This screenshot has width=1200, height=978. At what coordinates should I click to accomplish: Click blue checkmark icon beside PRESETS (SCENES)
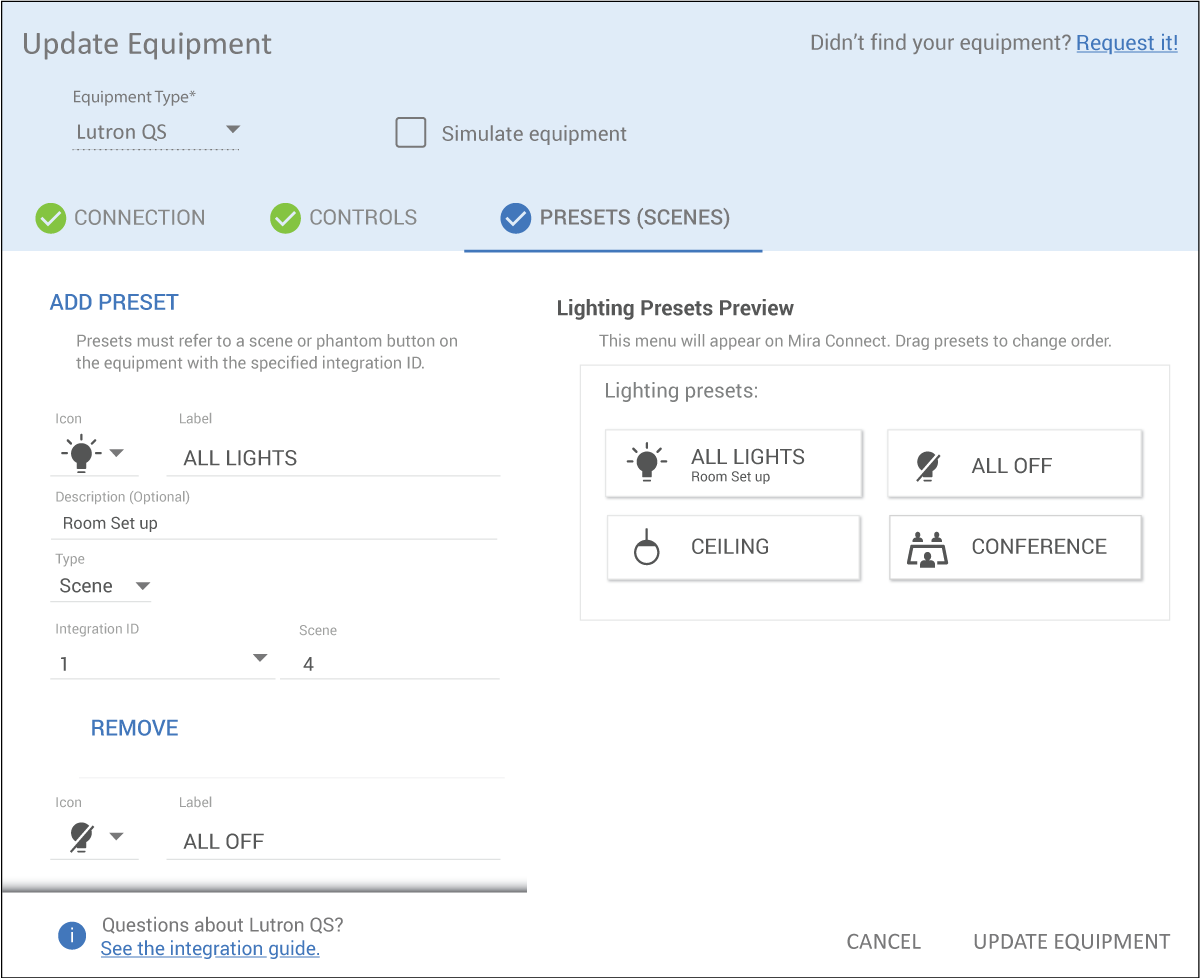[515, 218]
